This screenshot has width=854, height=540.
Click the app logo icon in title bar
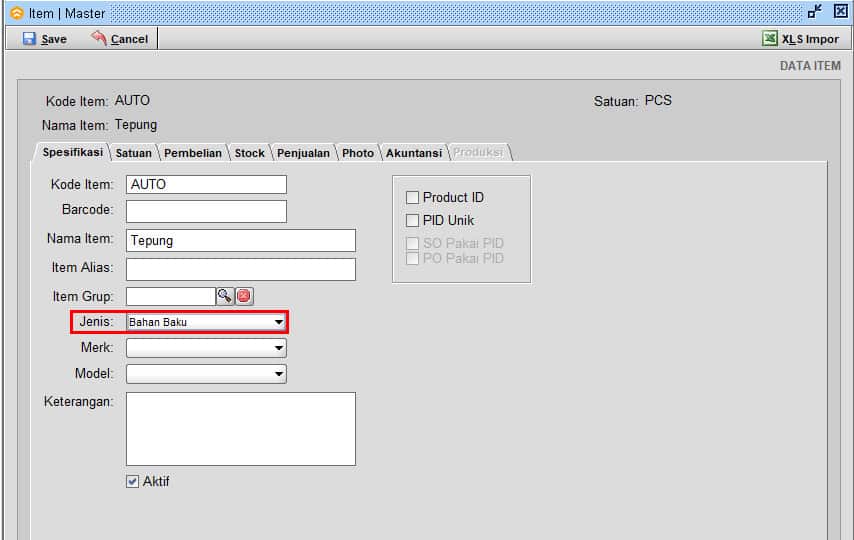point(17,13)
